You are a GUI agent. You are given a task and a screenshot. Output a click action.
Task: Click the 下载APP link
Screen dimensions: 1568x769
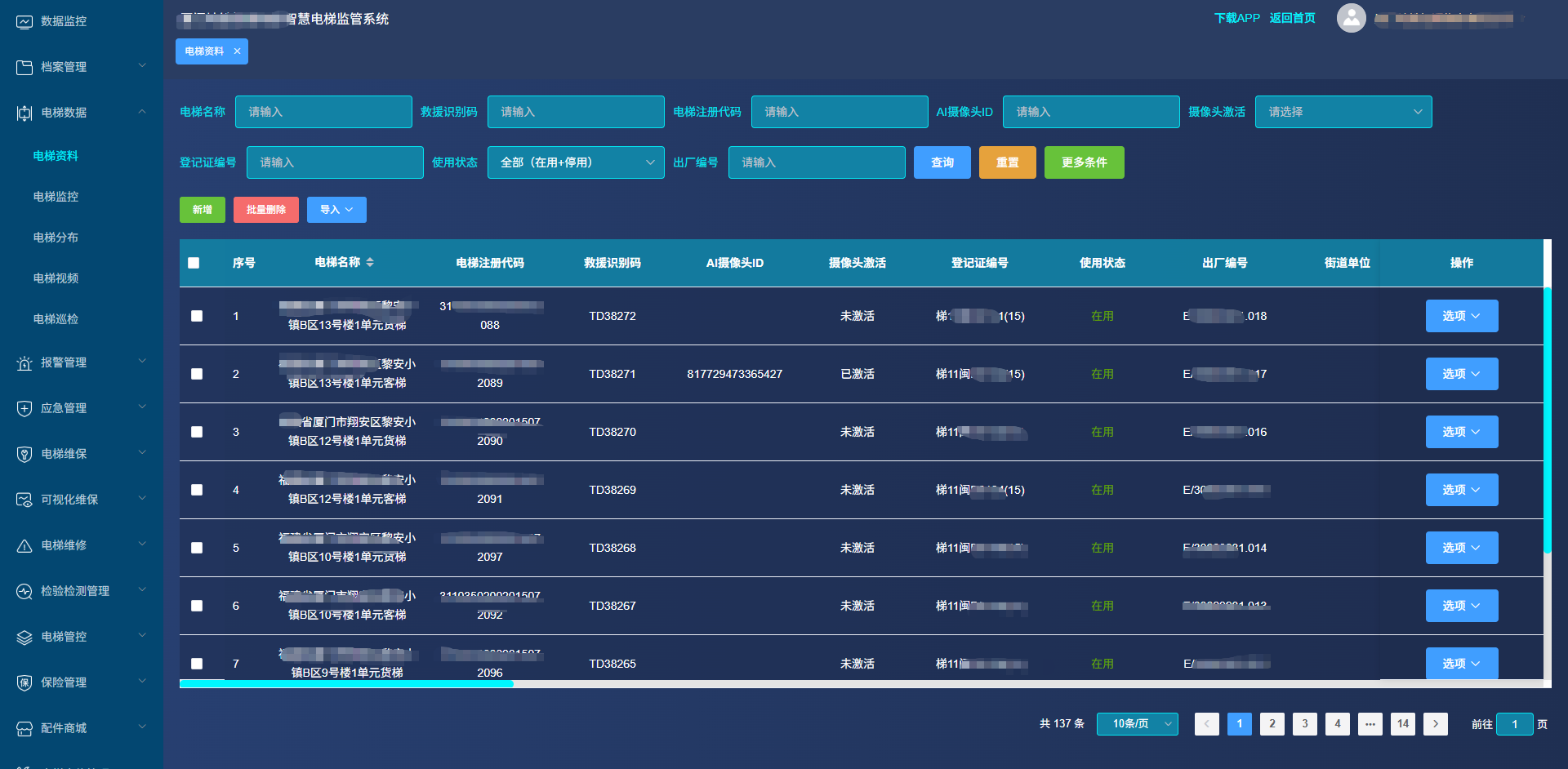[1236, 18]
